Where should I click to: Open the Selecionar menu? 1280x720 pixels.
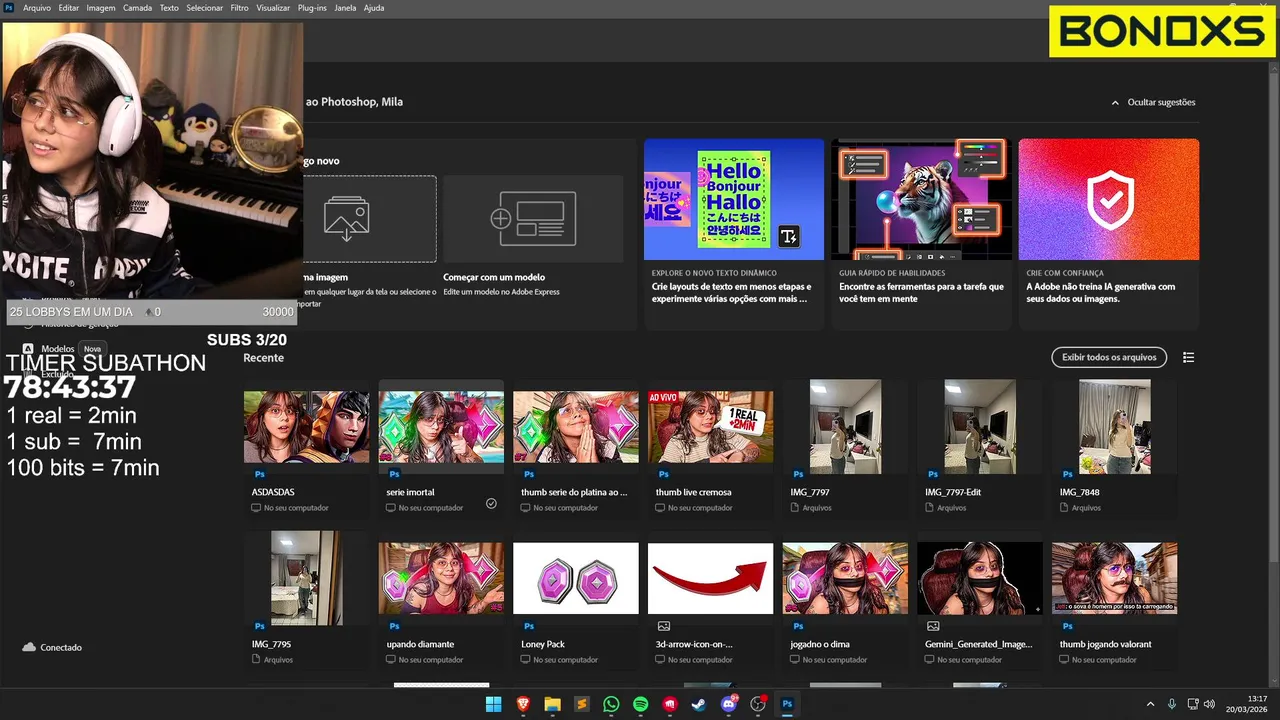(205, 7)
